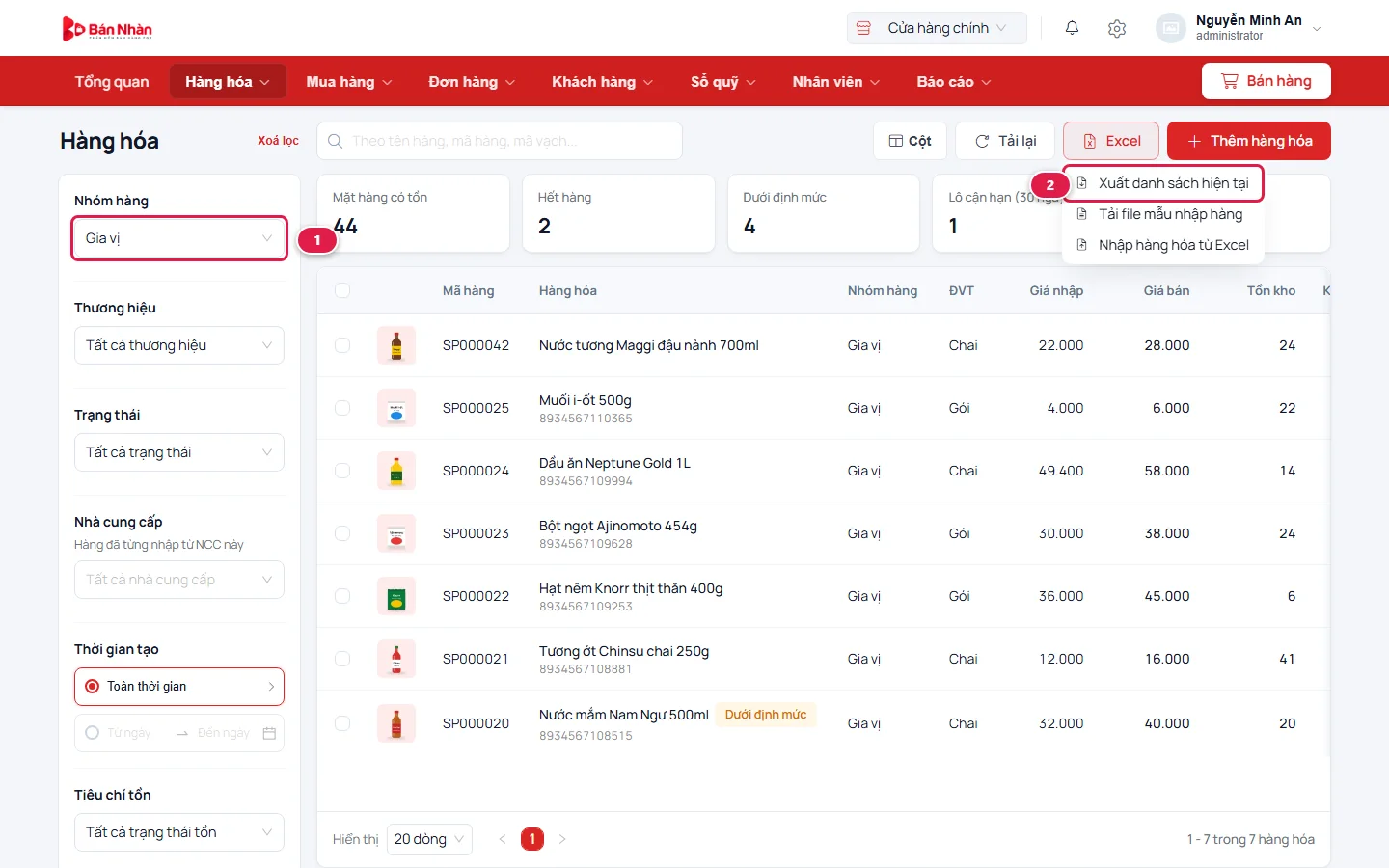Open the Tất cả trạng thái tồn dropdown
The image size is (1389, 868).
tap(179, 832)
